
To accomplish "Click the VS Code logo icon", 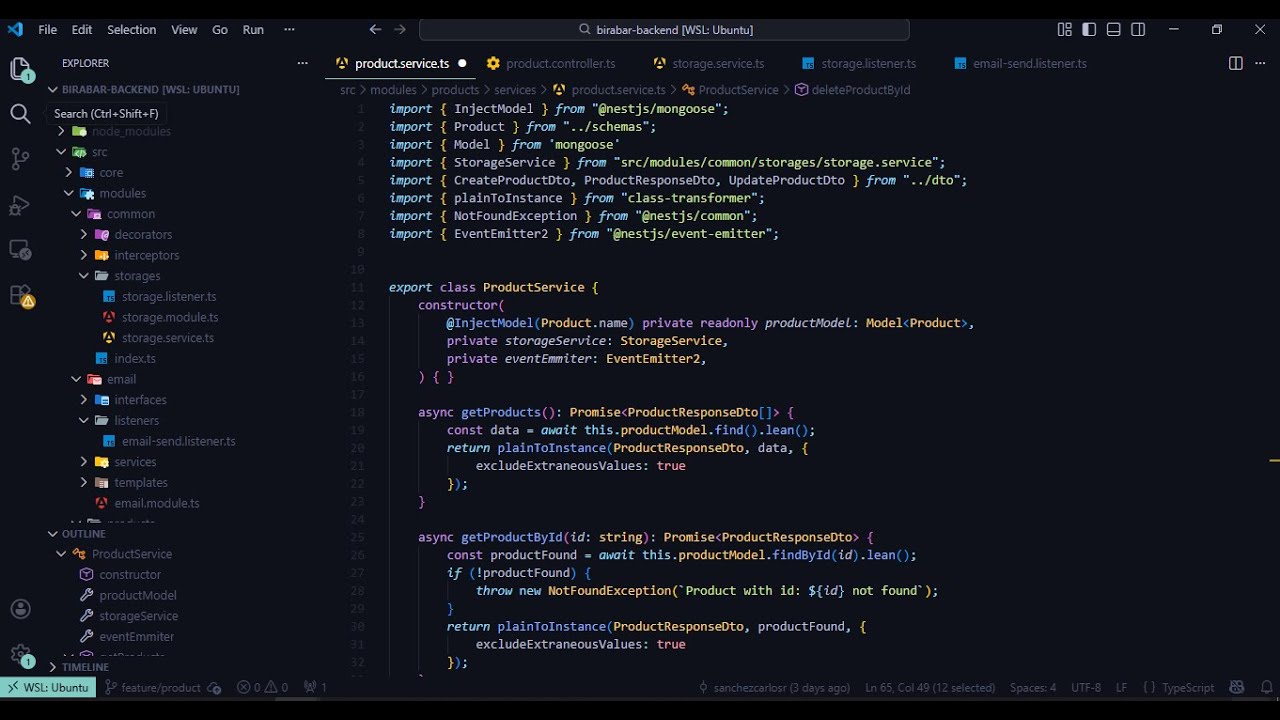I will [15, 30].
